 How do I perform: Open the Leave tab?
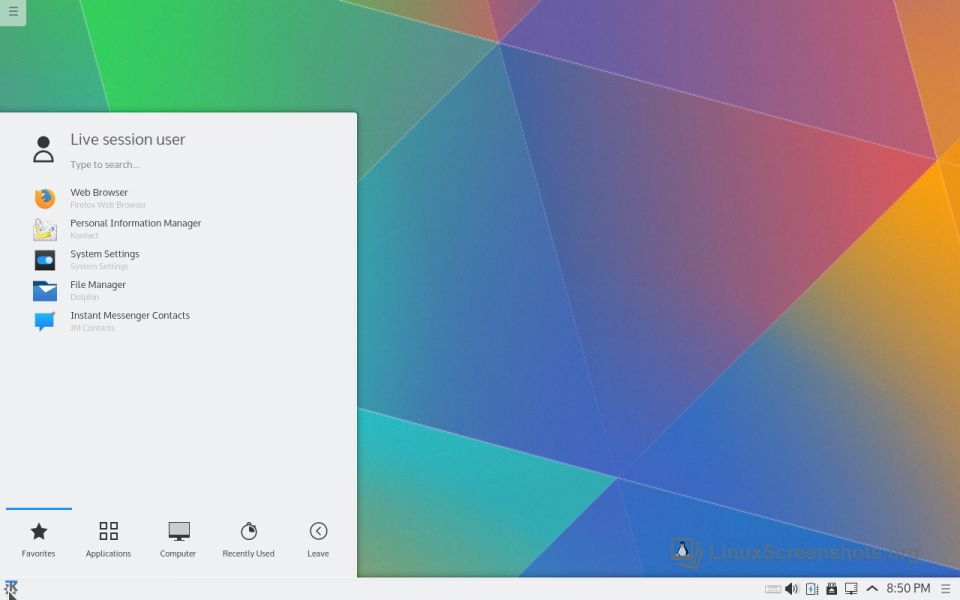(318, 539)
